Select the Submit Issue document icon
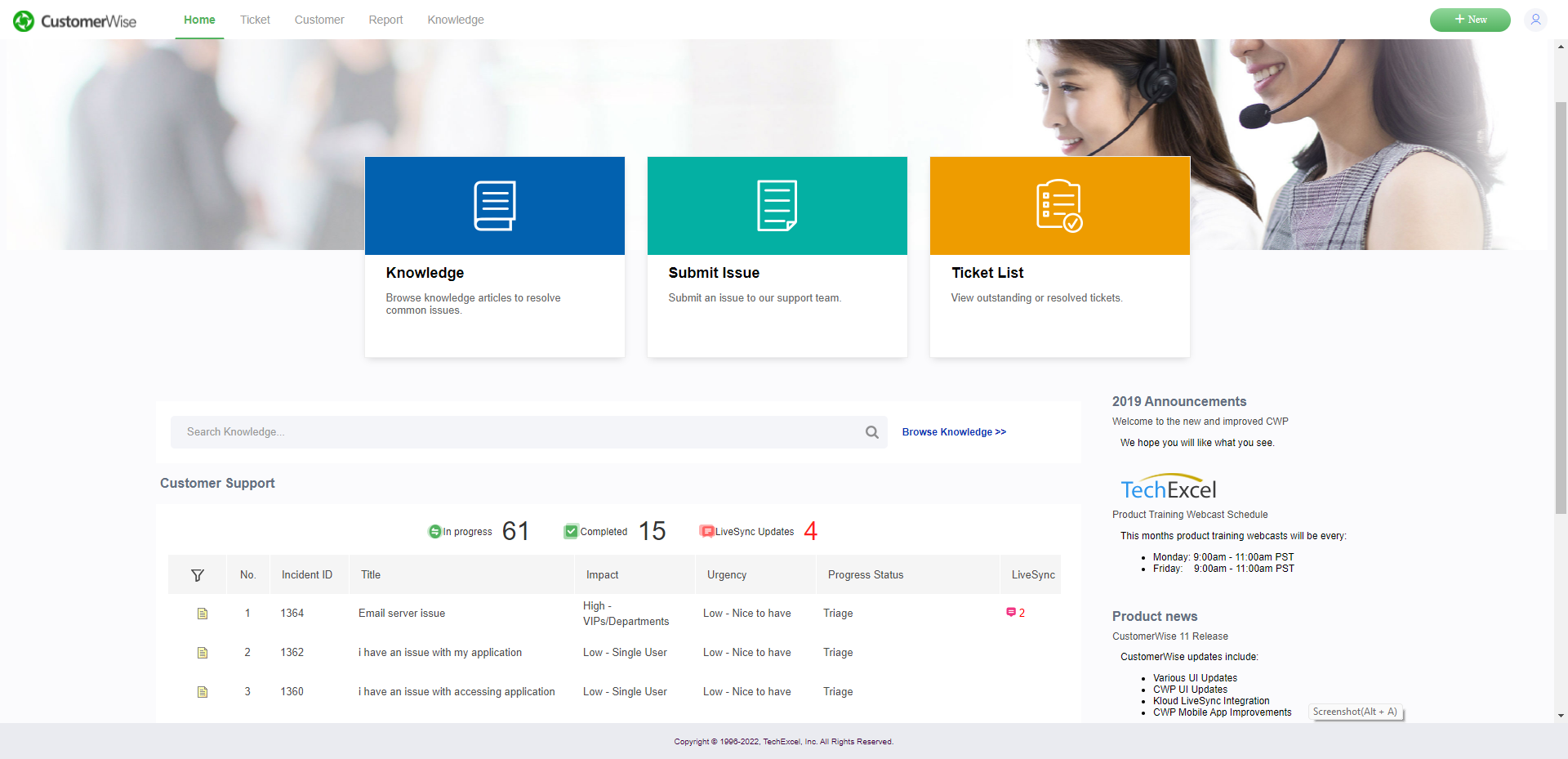Image resolution: width=1568 pixels, height=759 pixels. tap(777, 205)
